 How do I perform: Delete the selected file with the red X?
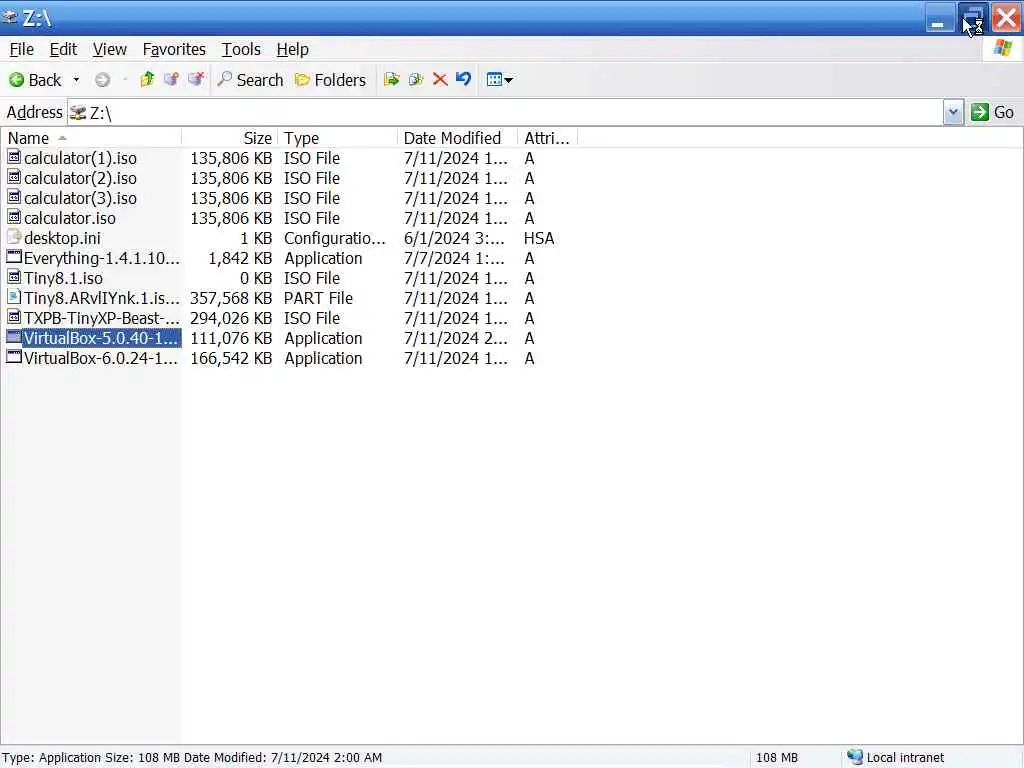(x=440, y=79)
